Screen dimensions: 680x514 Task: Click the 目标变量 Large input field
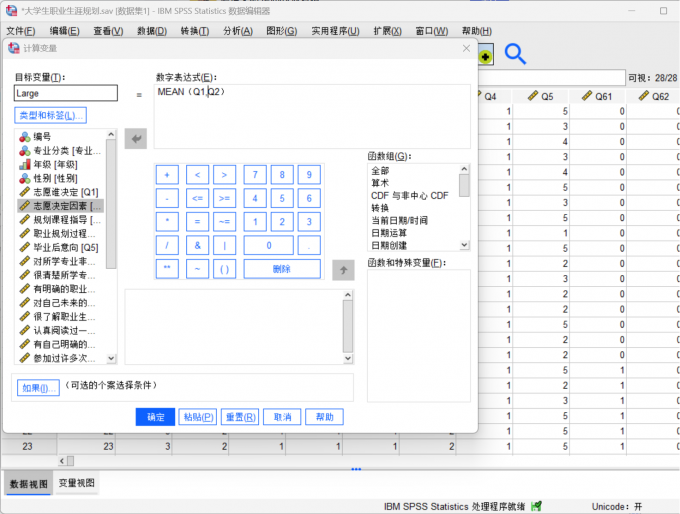tap(65, 93)
